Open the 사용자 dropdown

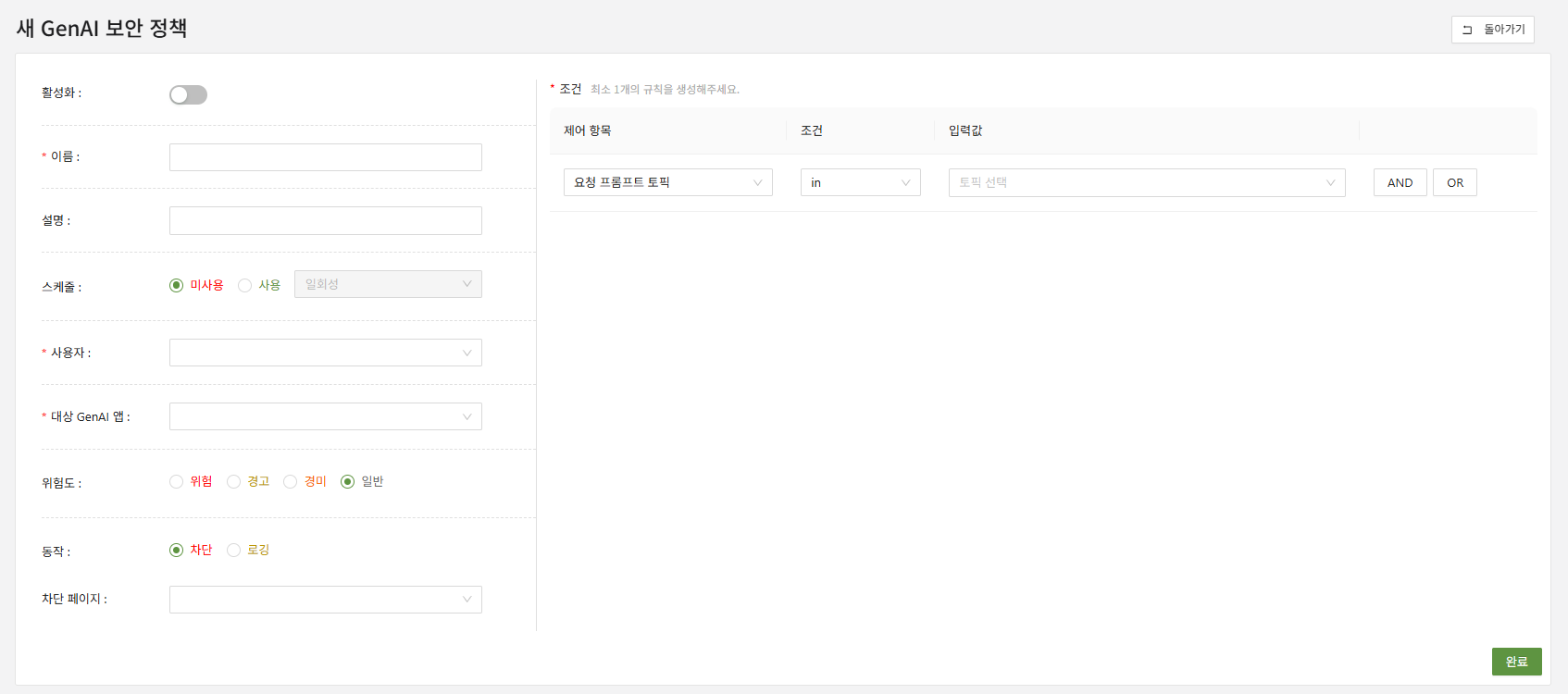(x=325, y=353)
